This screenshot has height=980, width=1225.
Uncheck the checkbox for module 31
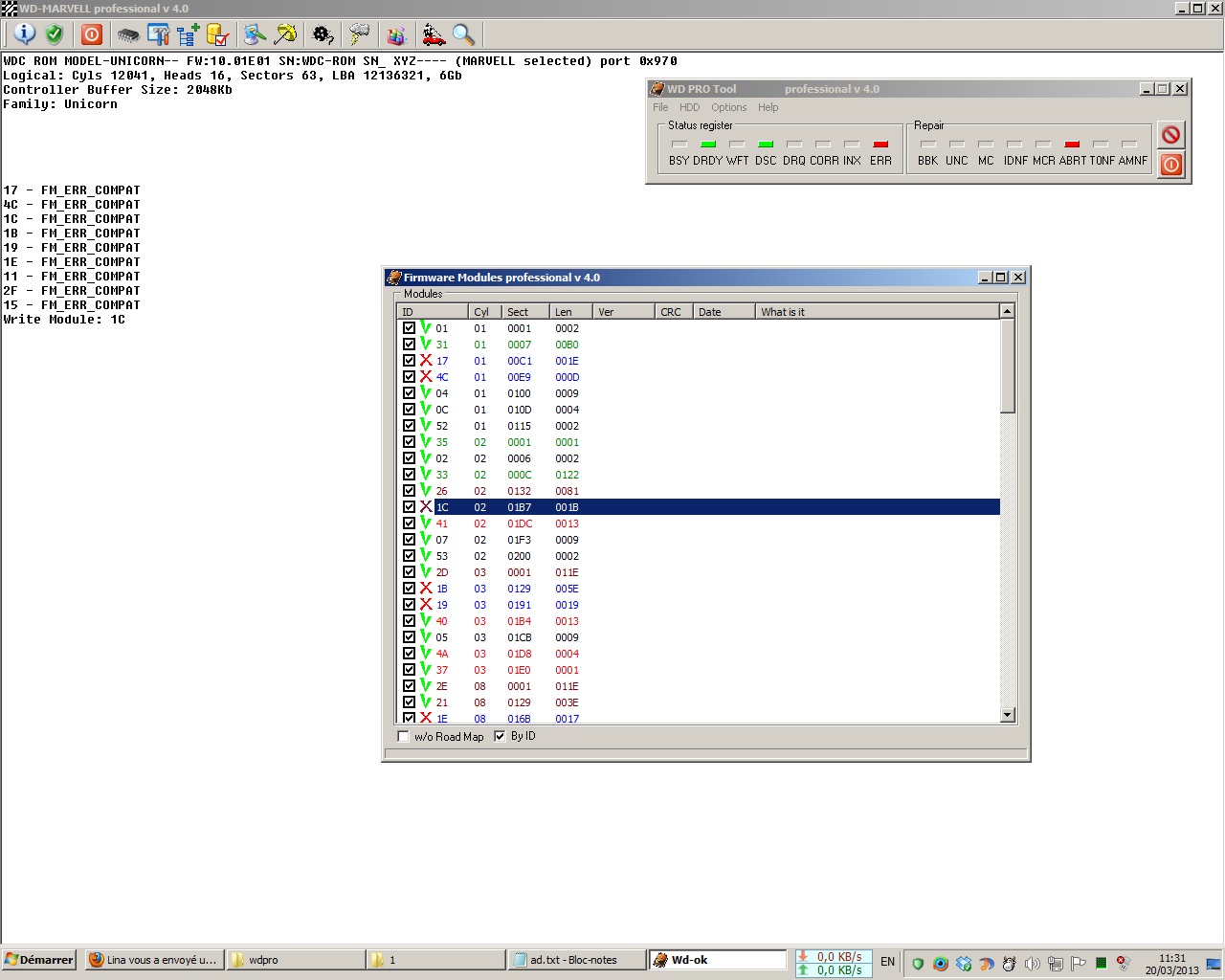(x=410, y=344)
